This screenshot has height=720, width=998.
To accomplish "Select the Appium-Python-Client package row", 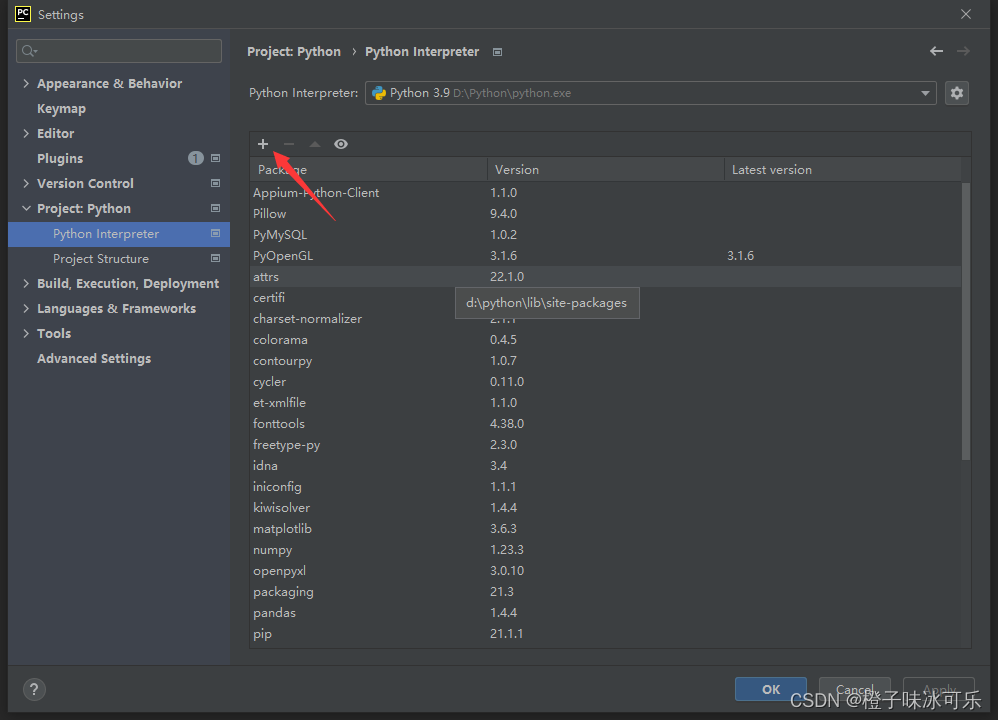I will pos(605,192).
